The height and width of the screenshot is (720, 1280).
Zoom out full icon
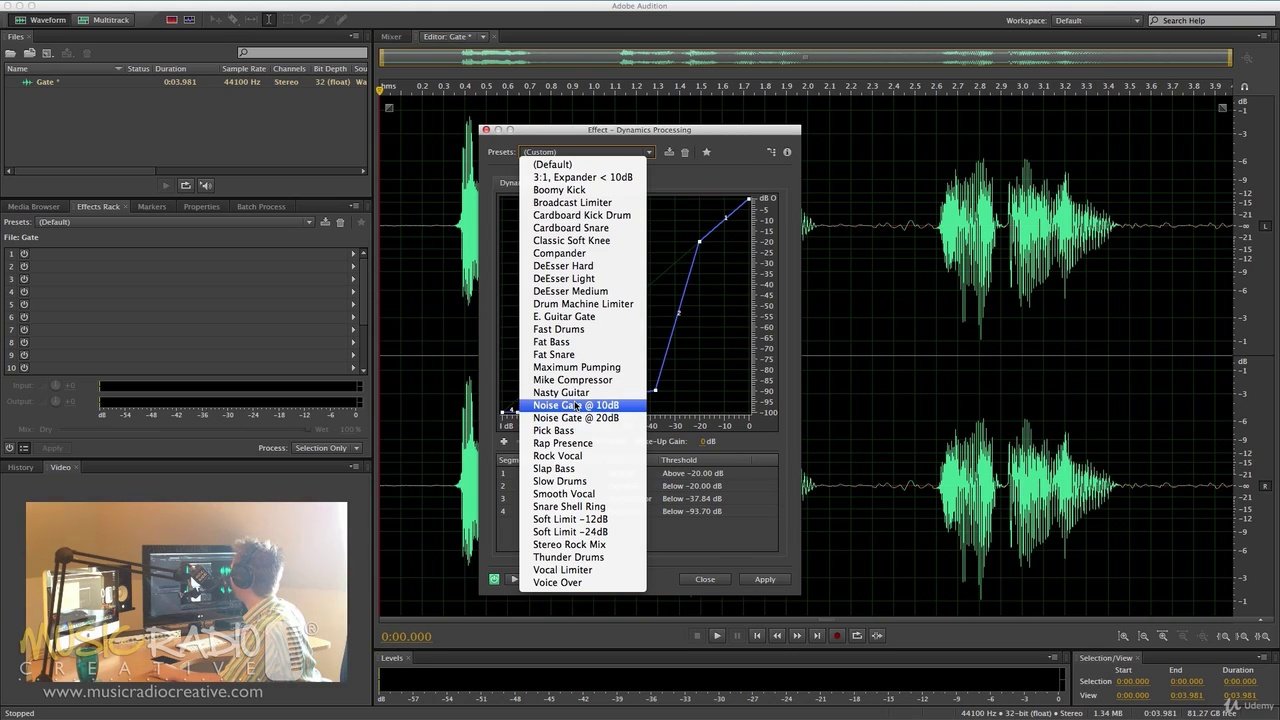pos(1203,636)
